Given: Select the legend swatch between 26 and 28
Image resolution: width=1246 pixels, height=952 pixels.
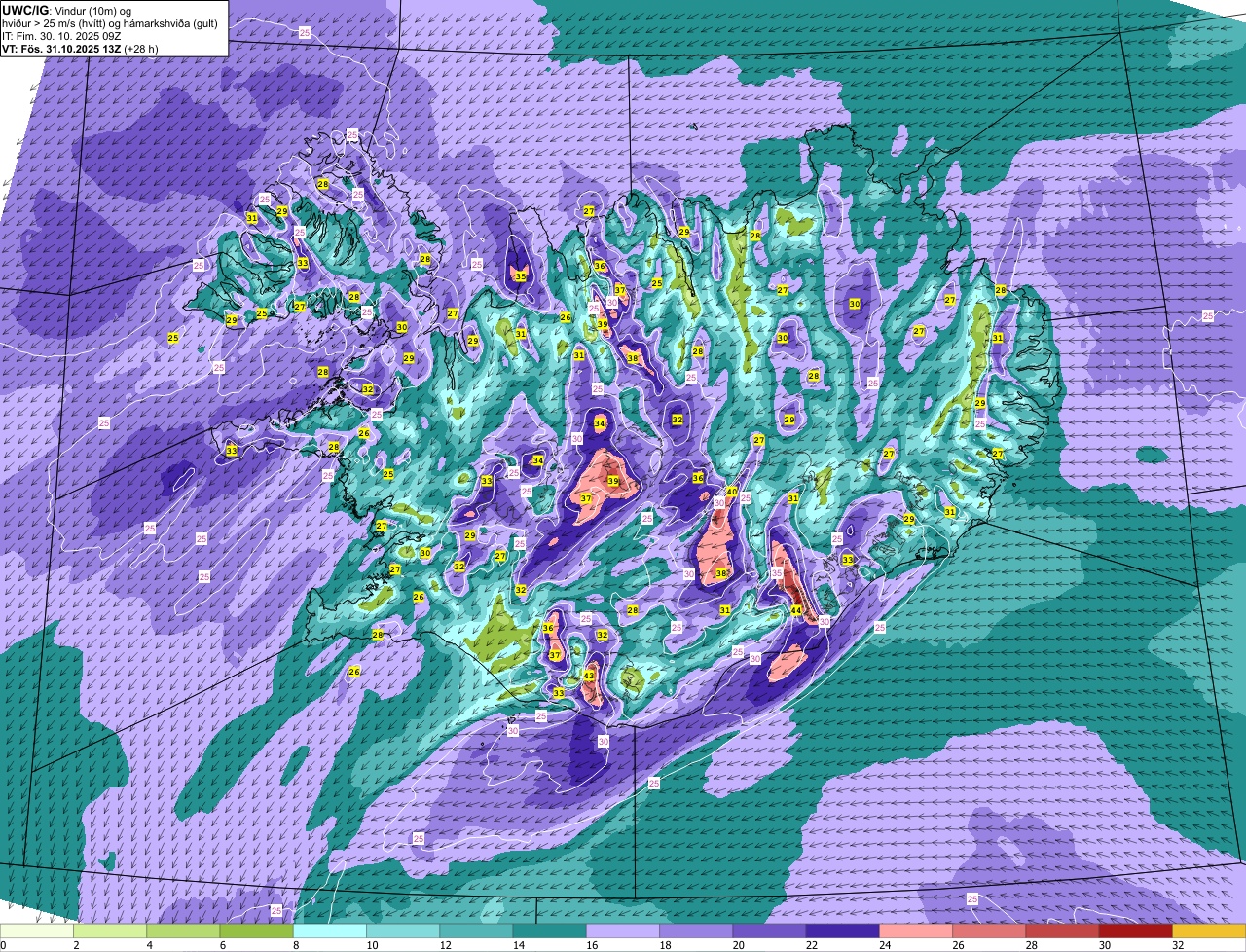Looking at the screenshot, I should pos(989,932).
